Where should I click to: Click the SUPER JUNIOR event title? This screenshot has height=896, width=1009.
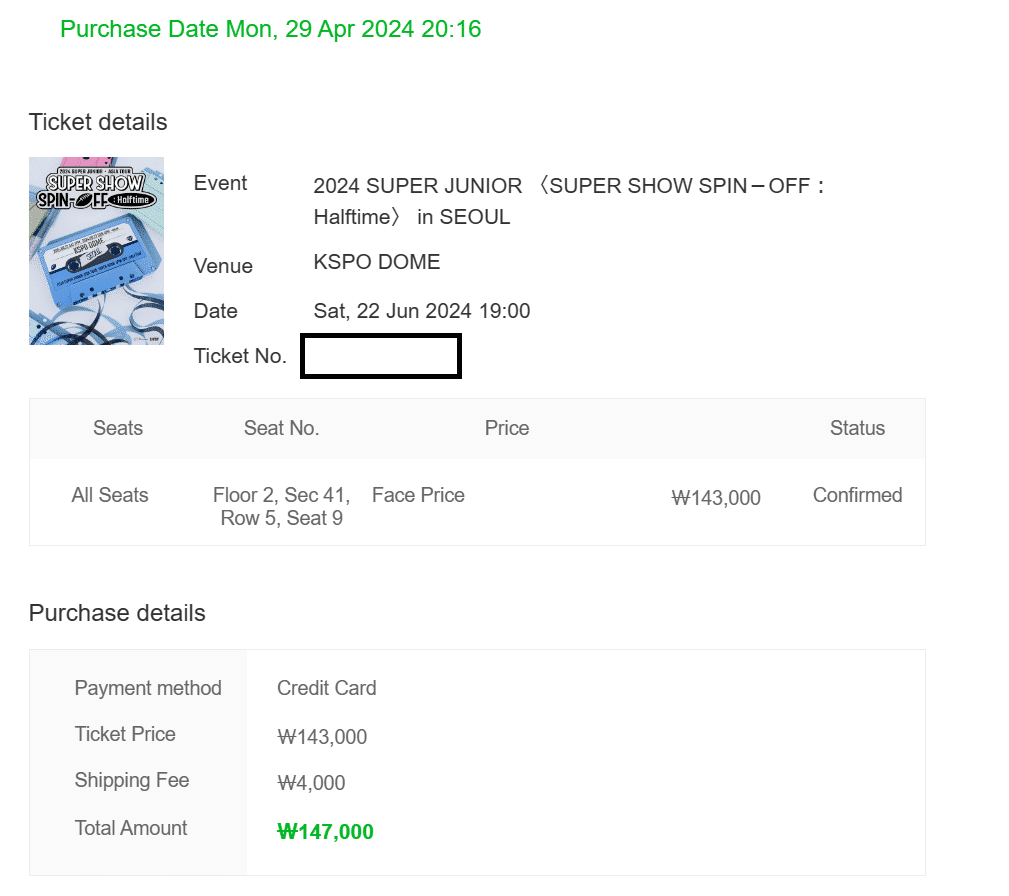(x=568, y=201)
